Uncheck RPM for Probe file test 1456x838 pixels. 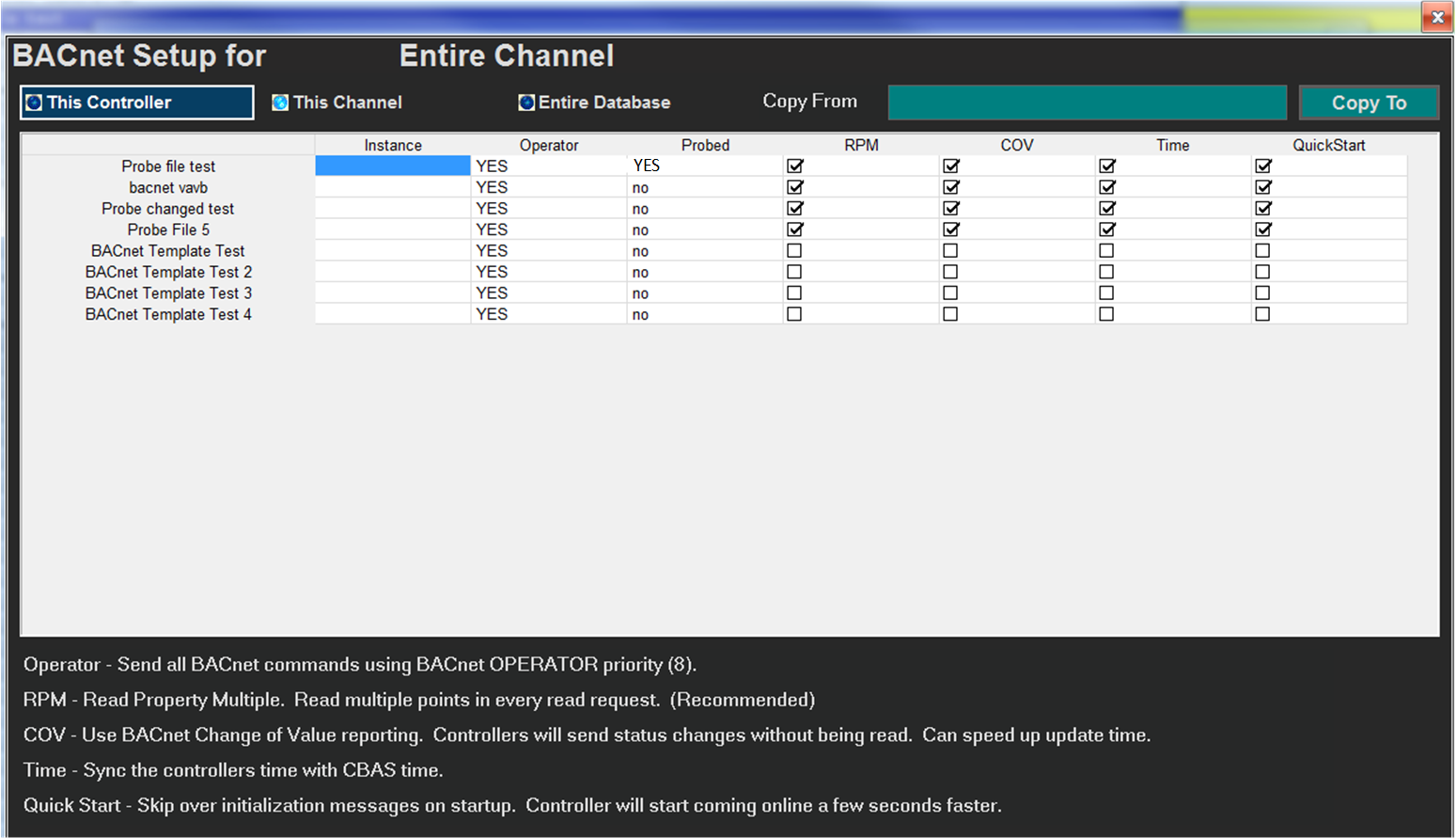(795, 166)
